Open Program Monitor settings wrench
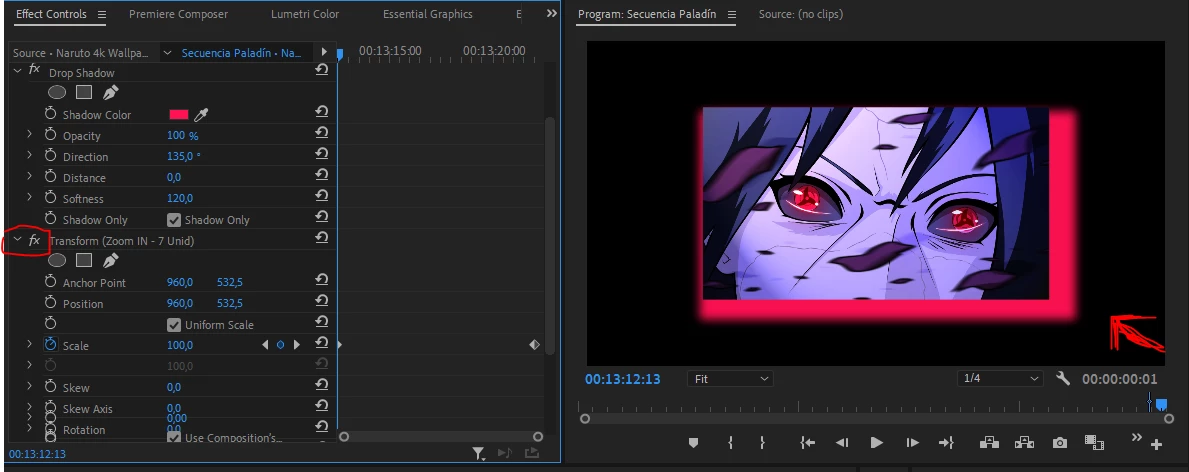The height and width of the screenshot is (472, 1189). click(x=1062, y=378)
